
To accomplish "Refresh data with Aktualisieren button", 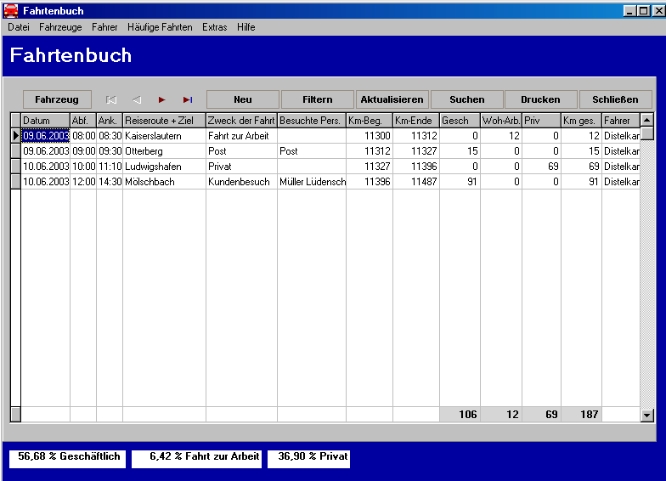I will pyautogui.click(x=392, y=100).
